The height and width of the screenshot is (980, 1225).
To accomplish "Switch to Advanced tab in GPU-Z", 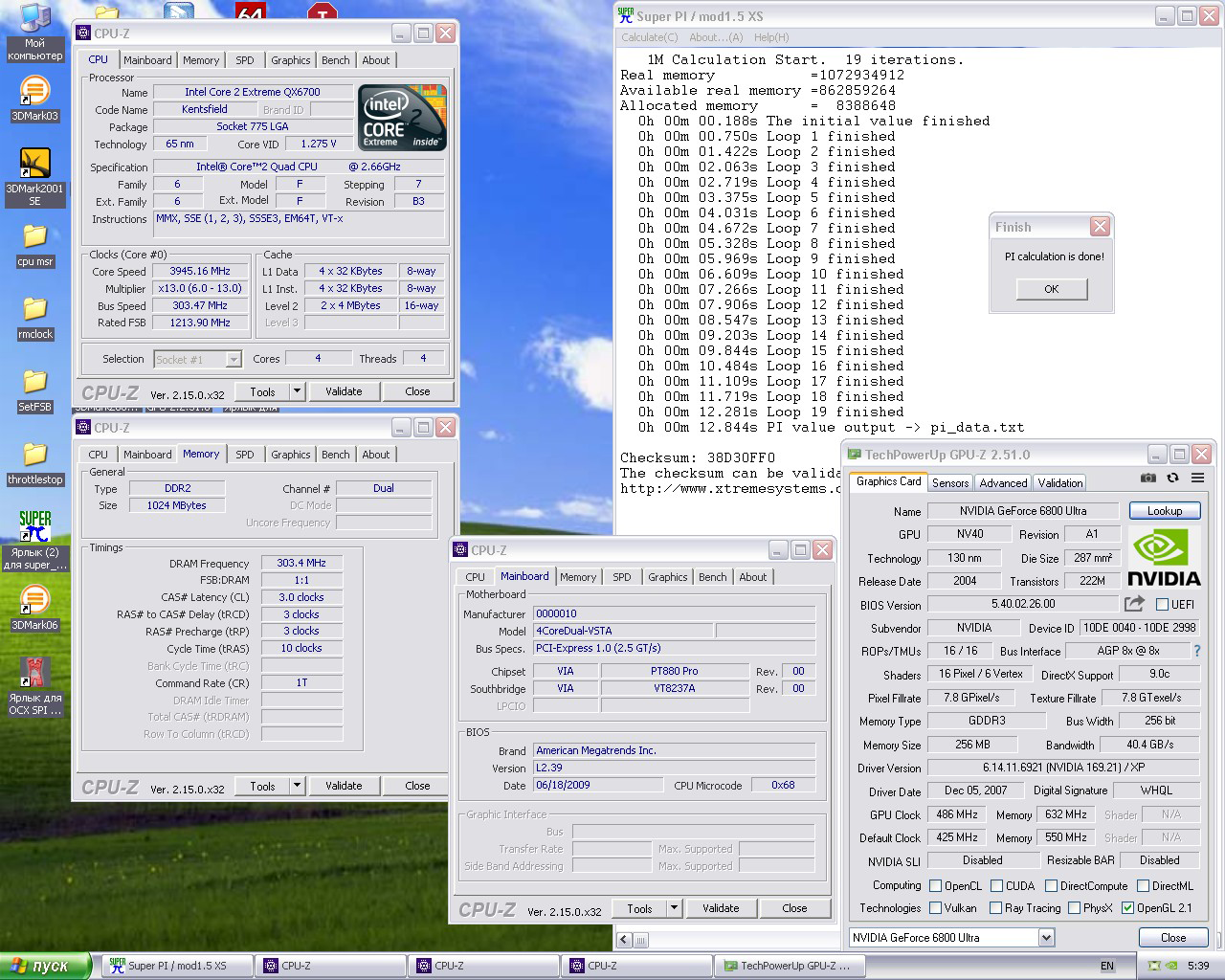I will point(1003,483).
